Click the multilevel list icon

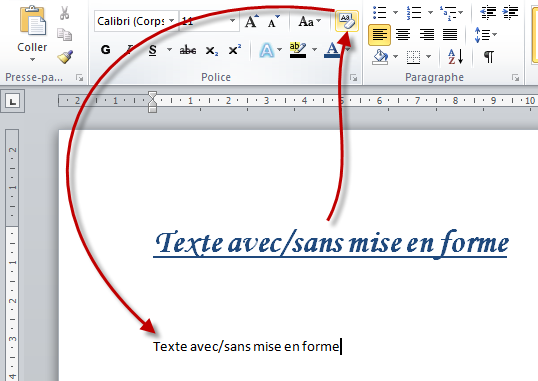coord(449,13)
